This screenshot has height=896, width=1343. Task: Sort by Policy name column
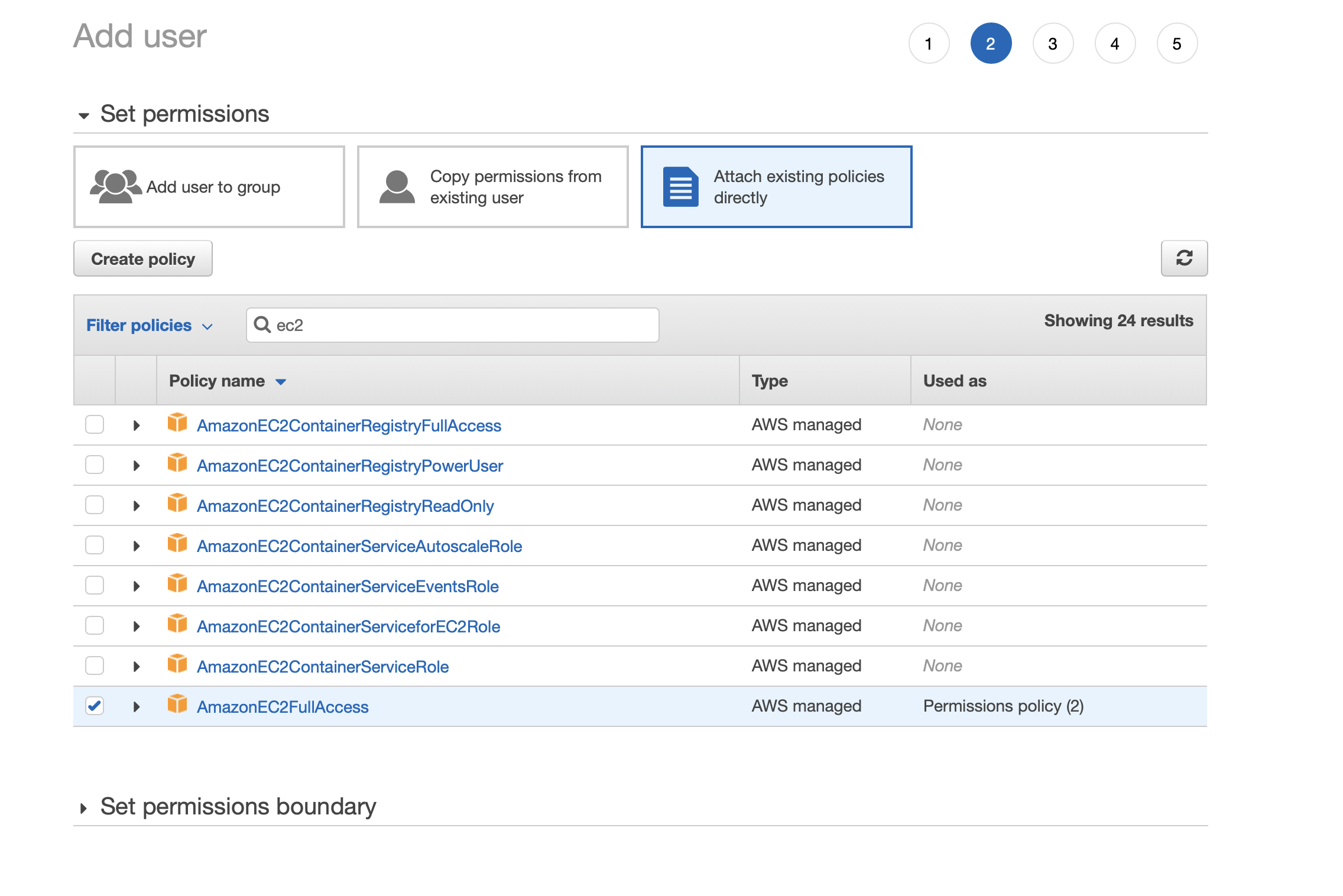point(228,381)
